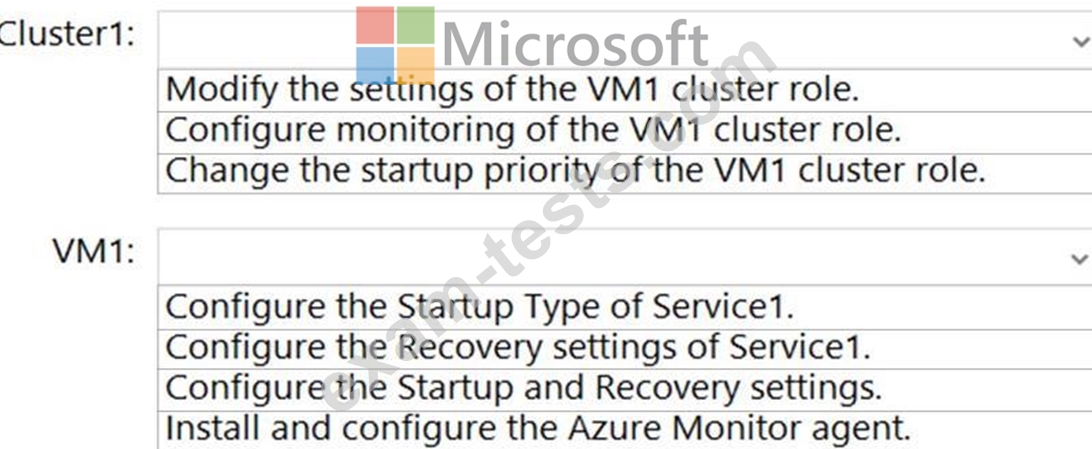Choose "Configure monitoring of the VM1 cluster role"
Screen dimensions: 1092x449
tap(533, 130)
